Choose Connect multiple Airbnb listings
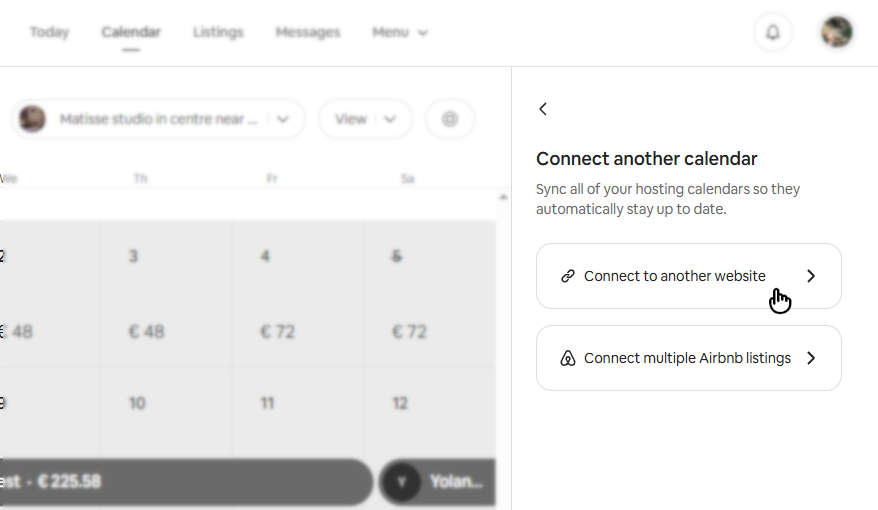Screen dimensions: 878x510 [x=688, y=358]
